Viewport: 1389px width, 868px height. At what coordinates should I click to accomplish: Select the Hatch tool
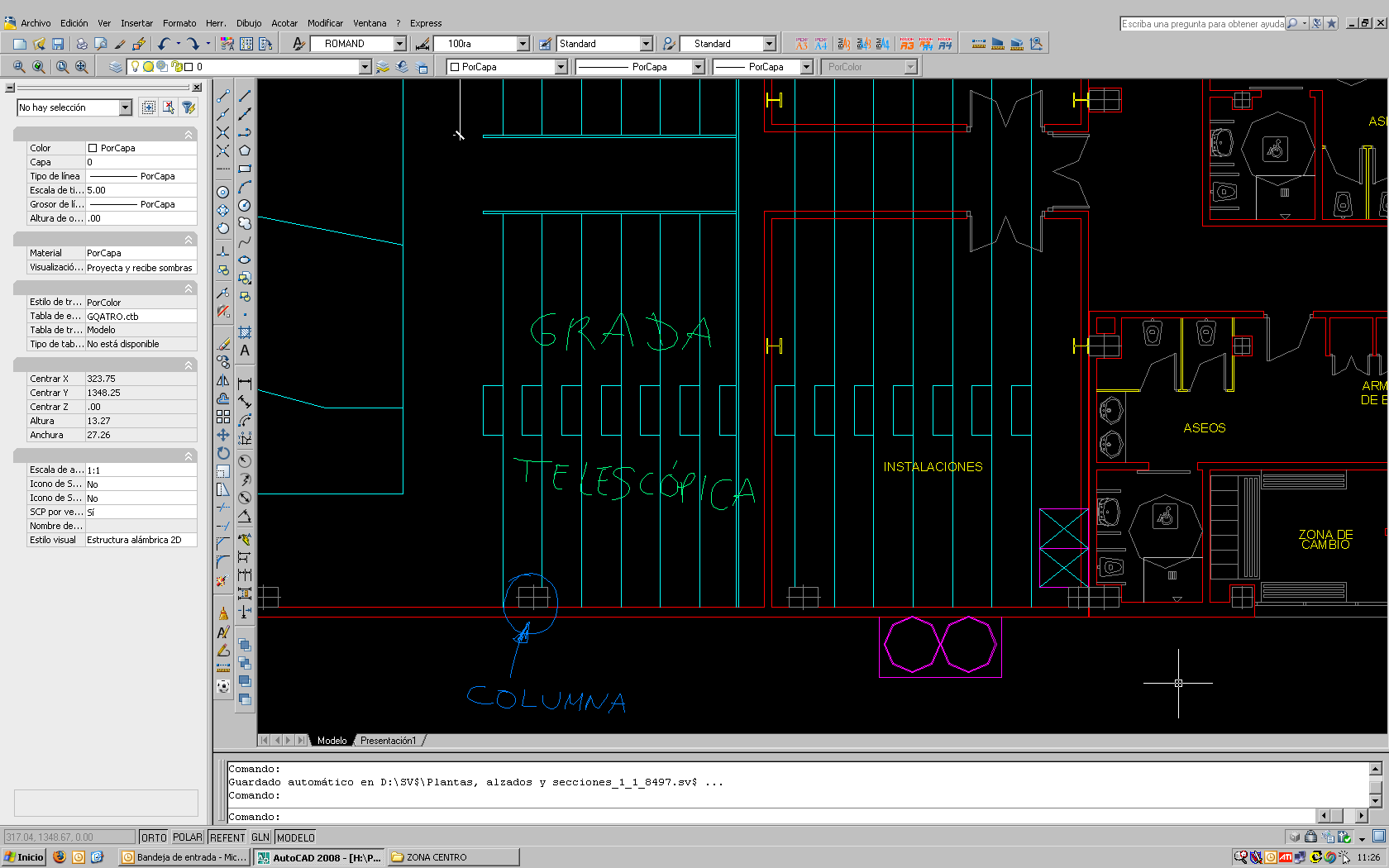click(x=245, y=332)
